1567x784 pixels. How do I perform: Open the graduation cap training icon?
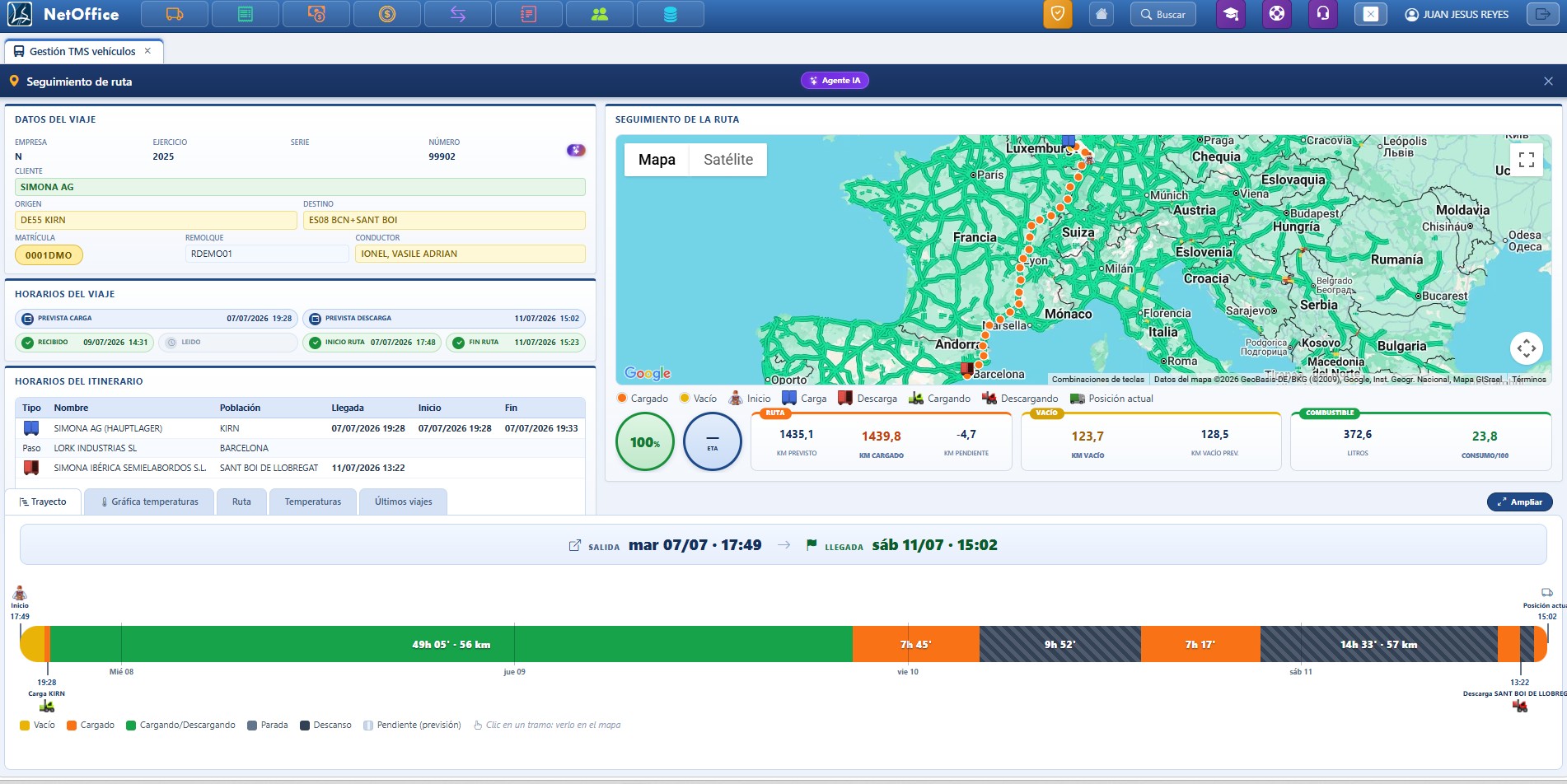(1231, 14)
